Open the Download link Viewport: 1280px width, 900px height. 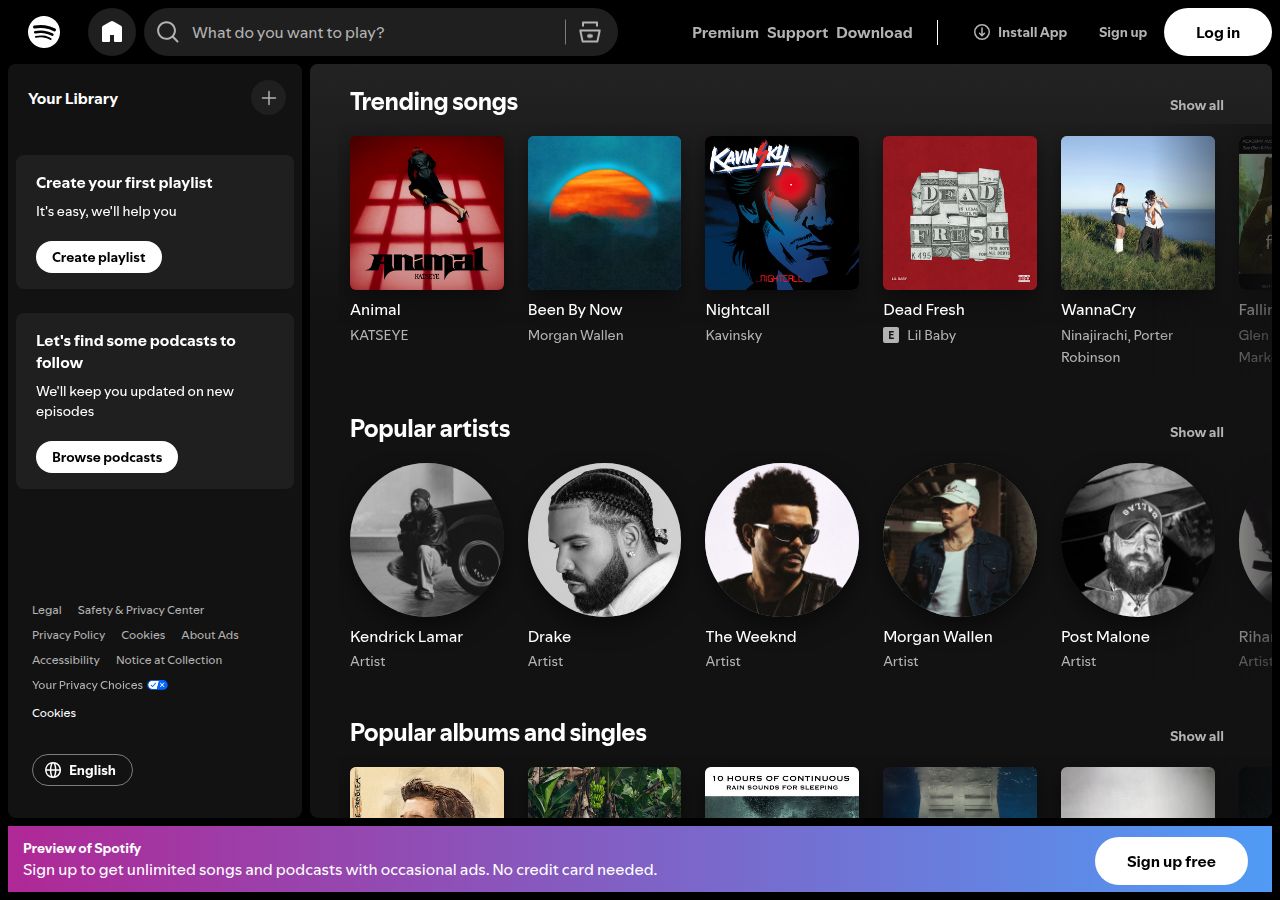874,32
